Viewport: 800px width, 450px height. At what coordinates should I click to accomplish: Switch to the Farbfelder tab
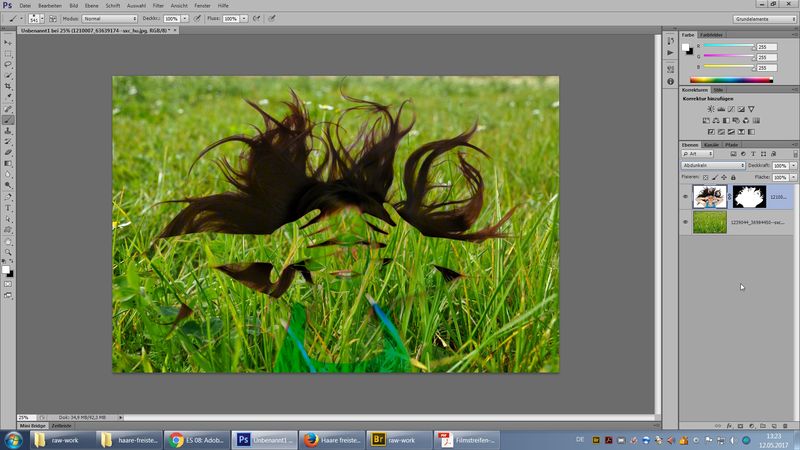tap(711, 35)
